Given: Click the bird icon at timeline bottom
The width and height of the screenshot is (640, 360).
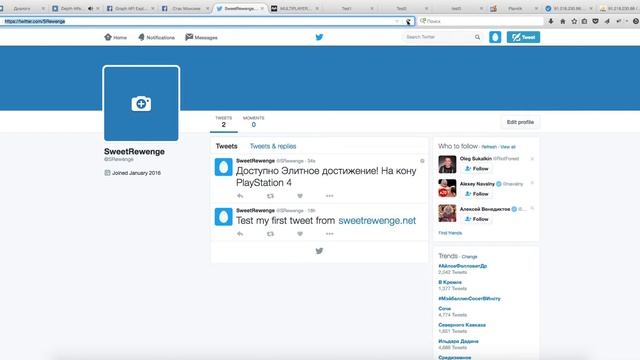Looking at the screenshot, I should [x=319, y=251].
